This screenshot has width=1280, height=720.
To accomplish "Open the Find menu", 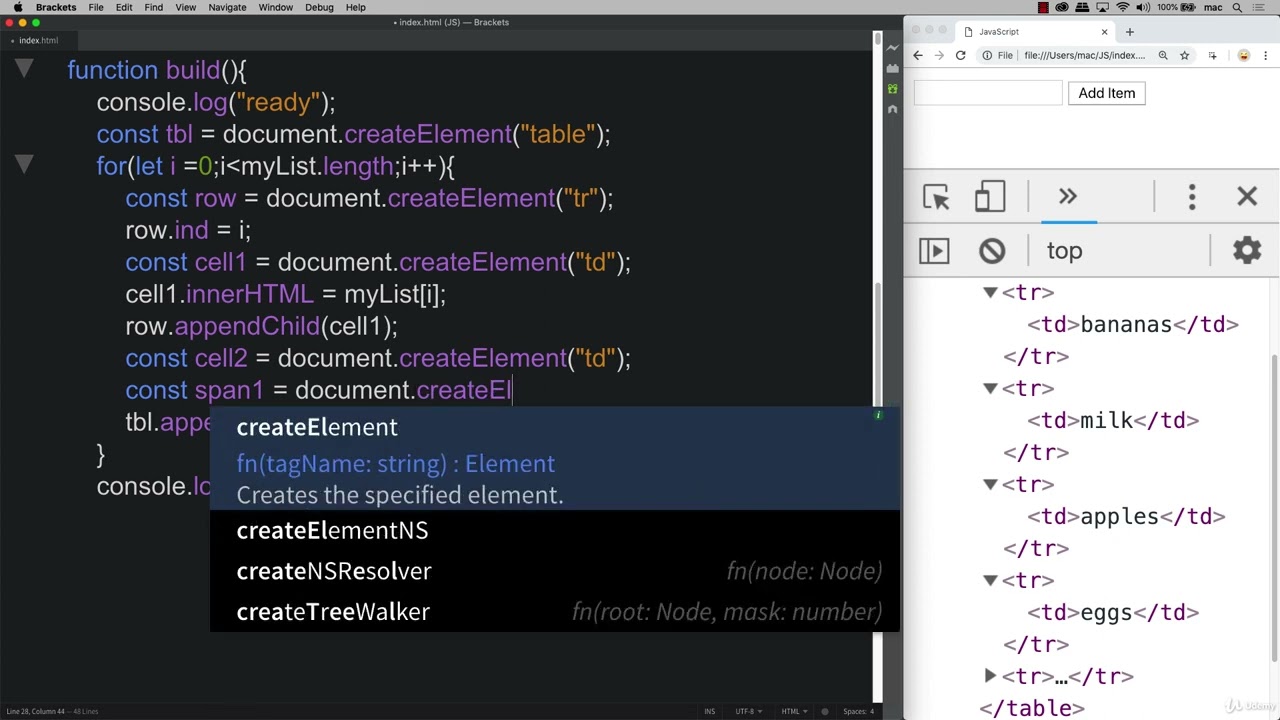I will point(153,7).
